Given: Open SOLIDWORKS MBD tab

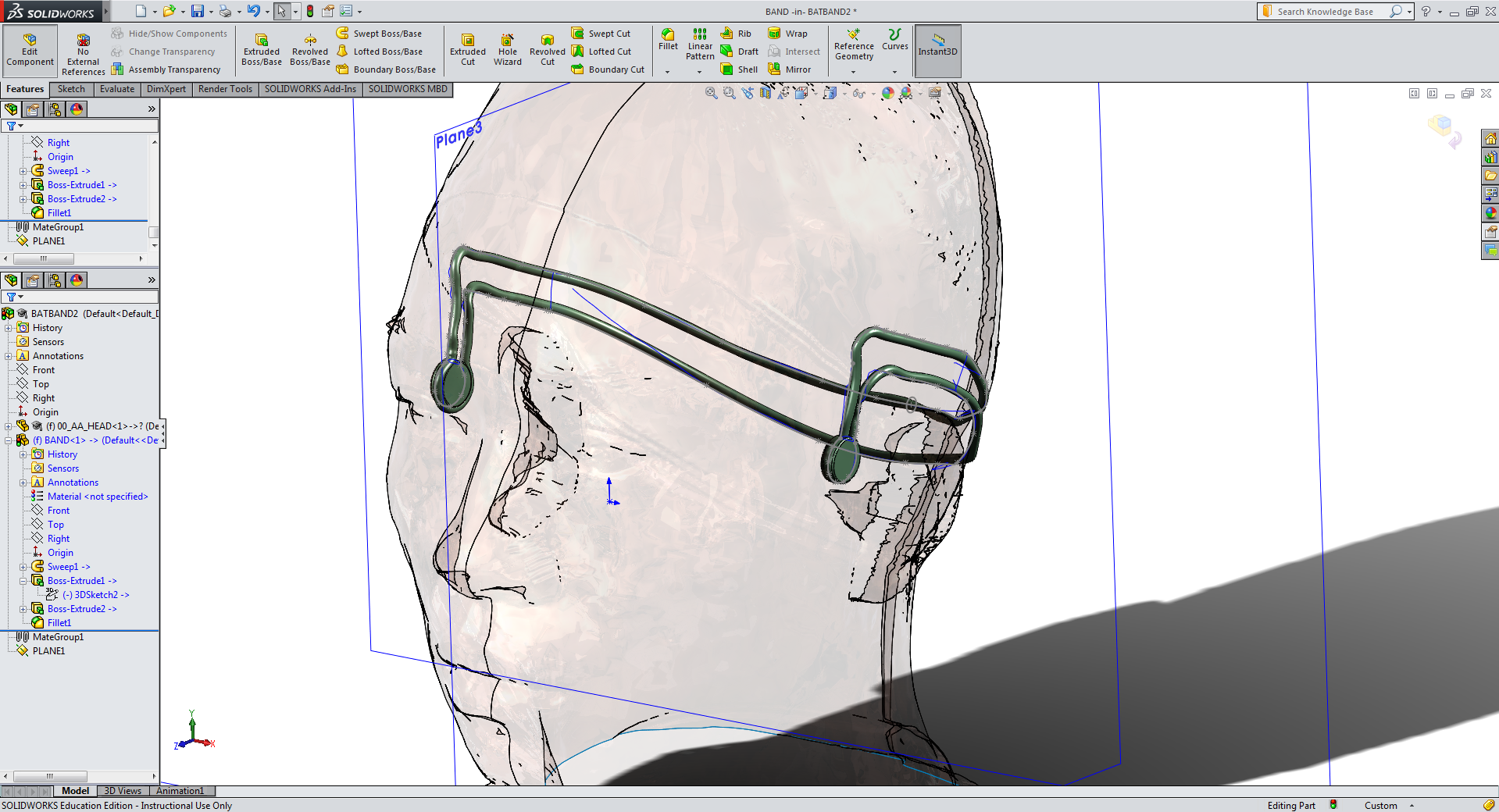Looking at the screenshot, I should click(x=408, y=89).
